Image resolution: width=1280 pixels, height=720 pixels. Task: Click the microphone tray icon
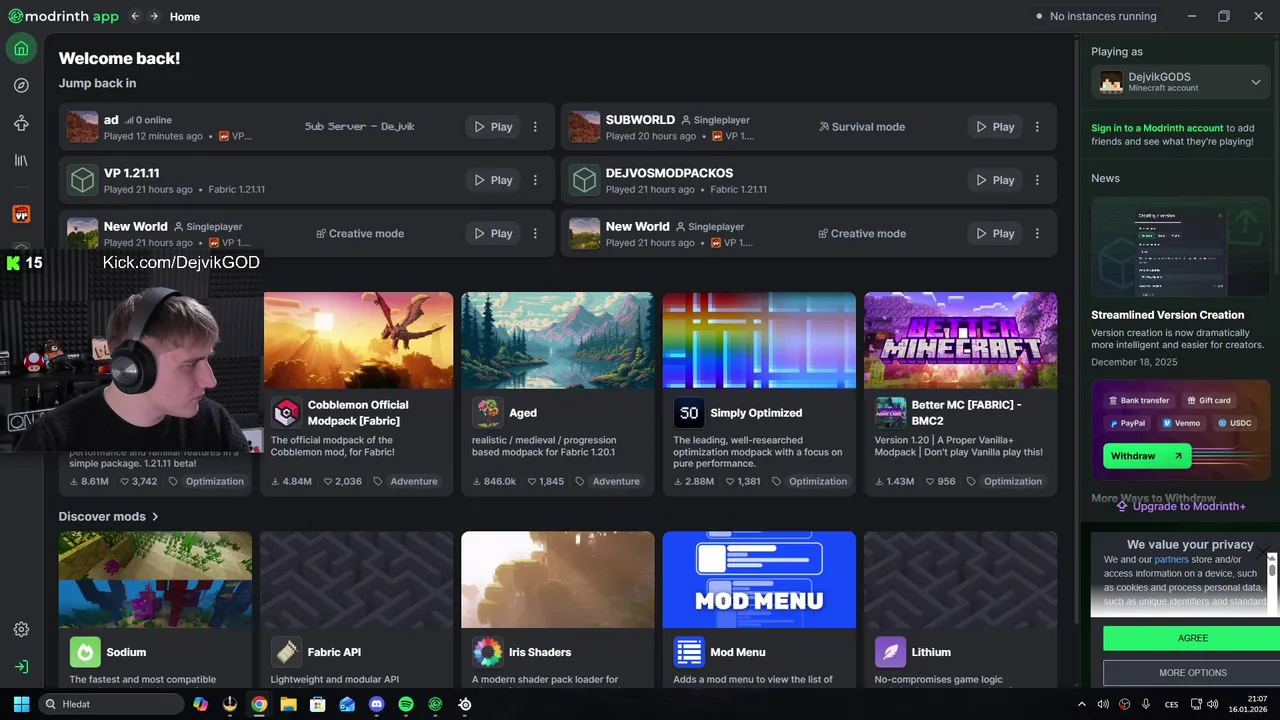point(1146,704)
